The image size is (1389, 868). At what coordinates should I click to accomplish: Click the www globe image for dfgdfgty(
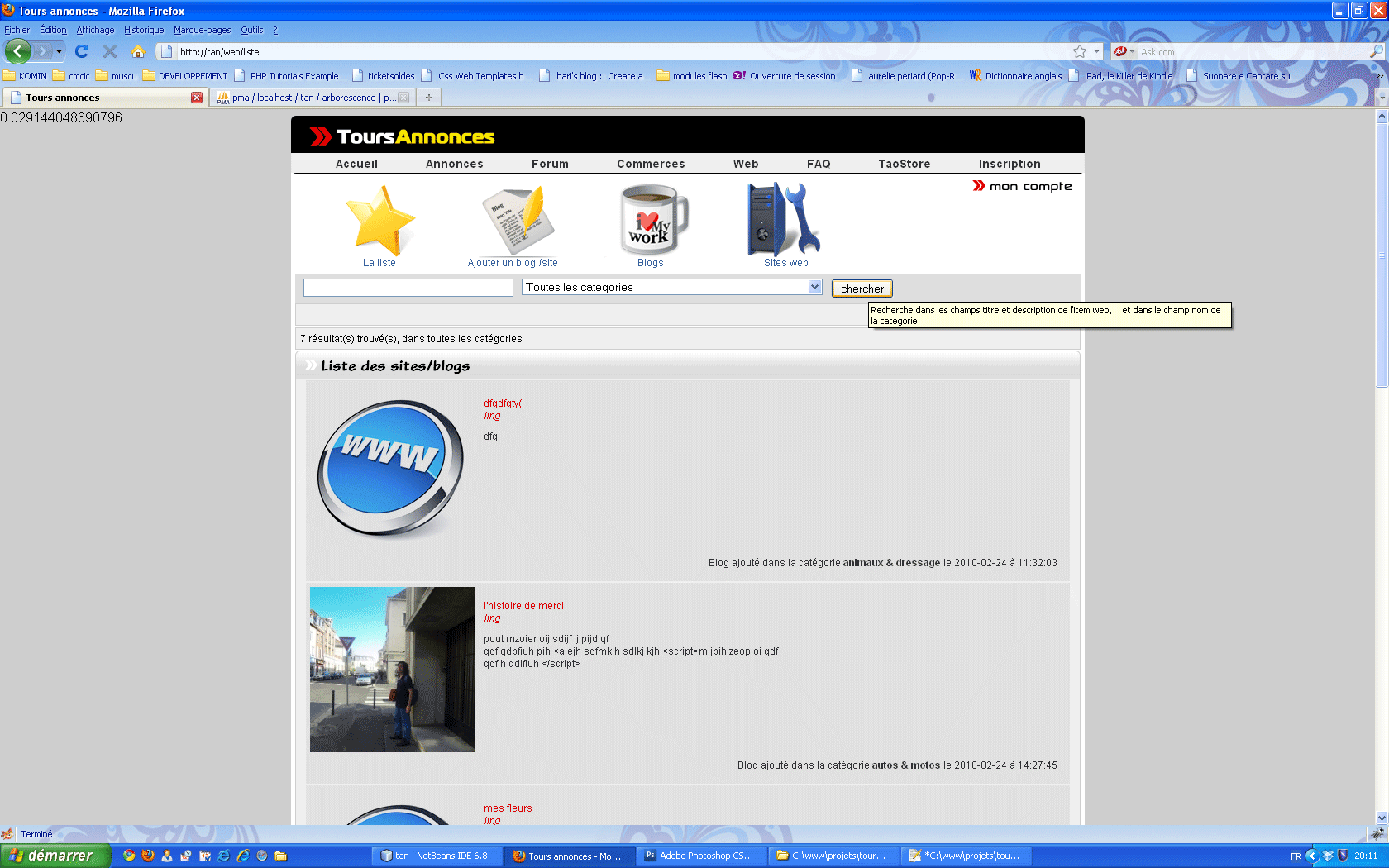tap(390, 468)
